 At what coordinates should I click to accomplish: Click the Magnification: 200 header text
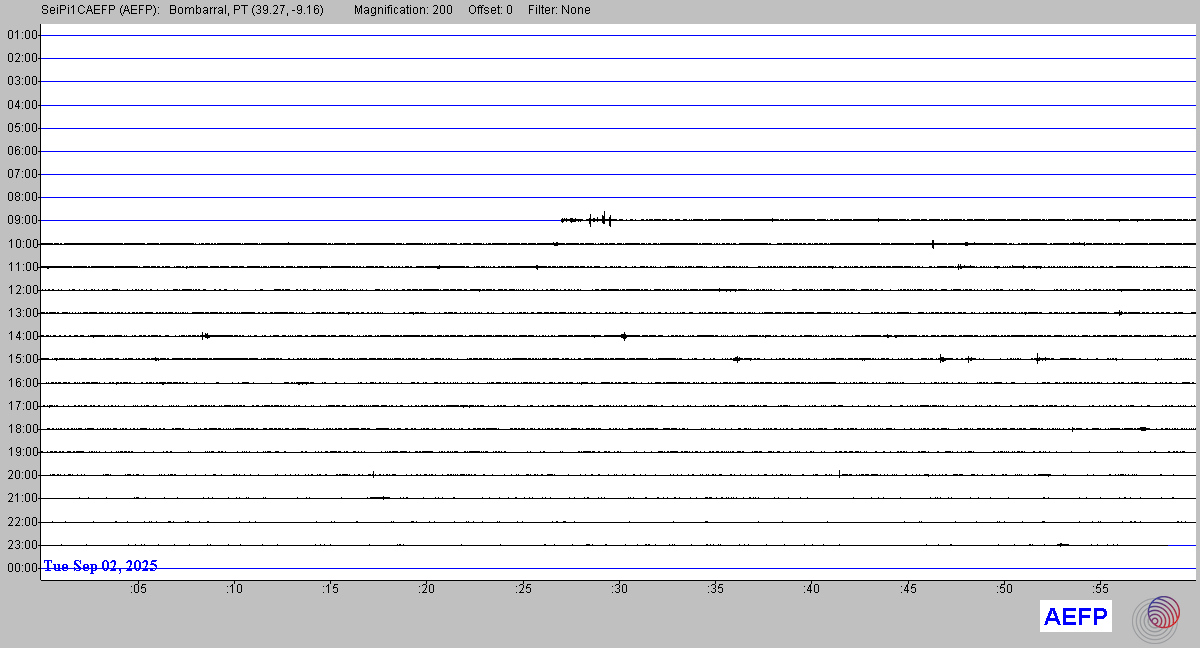(x=403, y=10)
